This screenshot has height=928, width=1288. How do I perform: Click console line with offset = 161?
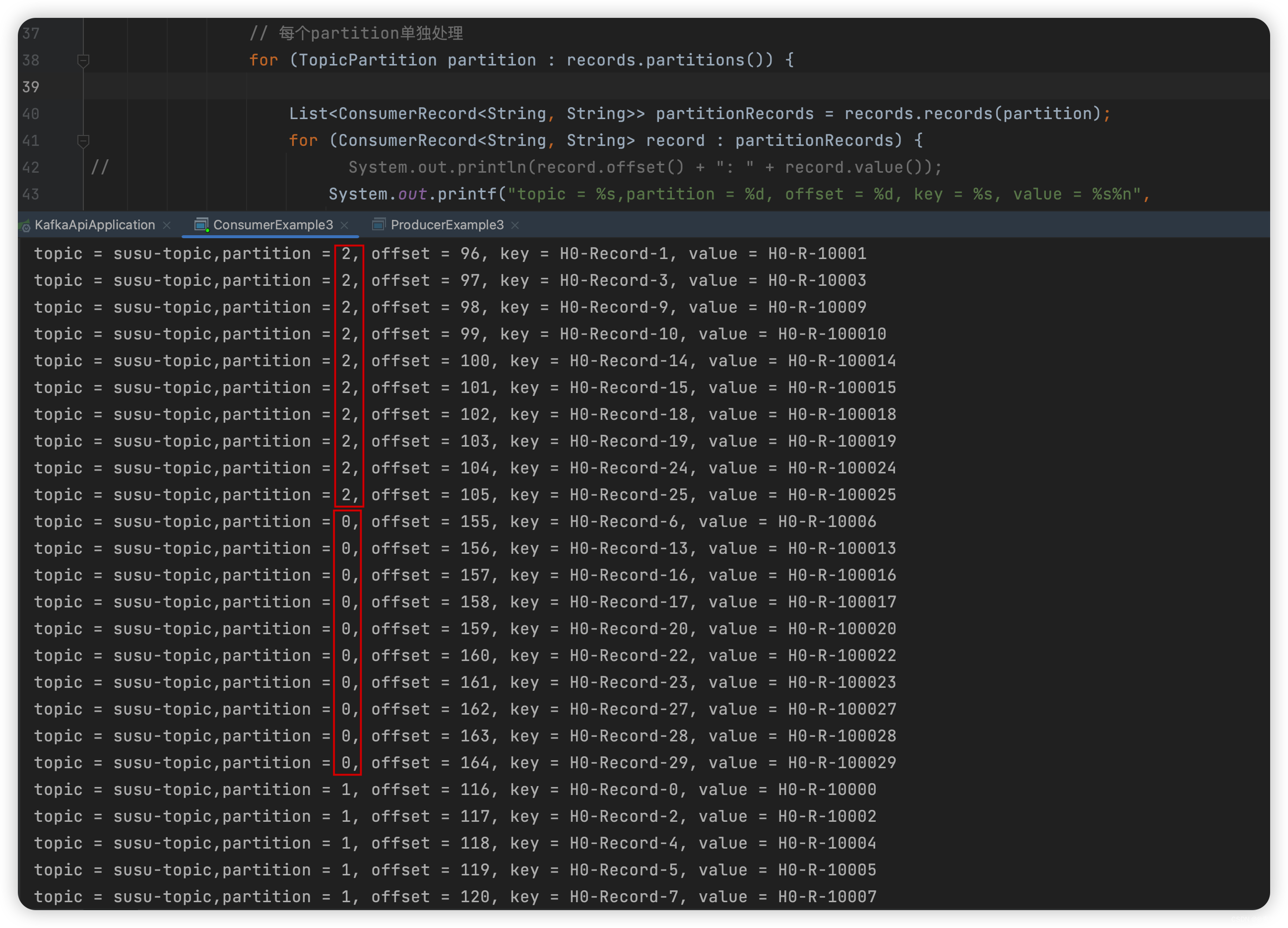465,682
